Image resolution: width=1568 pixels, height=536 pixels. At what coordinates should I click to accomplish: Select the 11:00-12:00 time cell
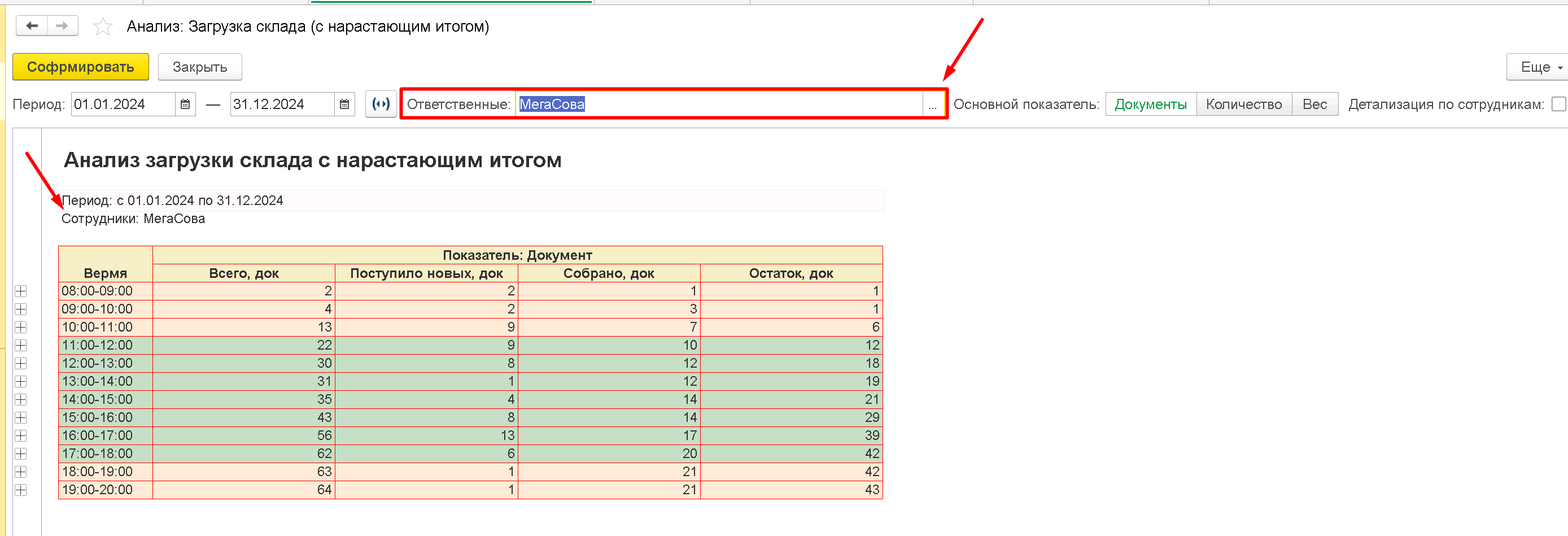105,345
